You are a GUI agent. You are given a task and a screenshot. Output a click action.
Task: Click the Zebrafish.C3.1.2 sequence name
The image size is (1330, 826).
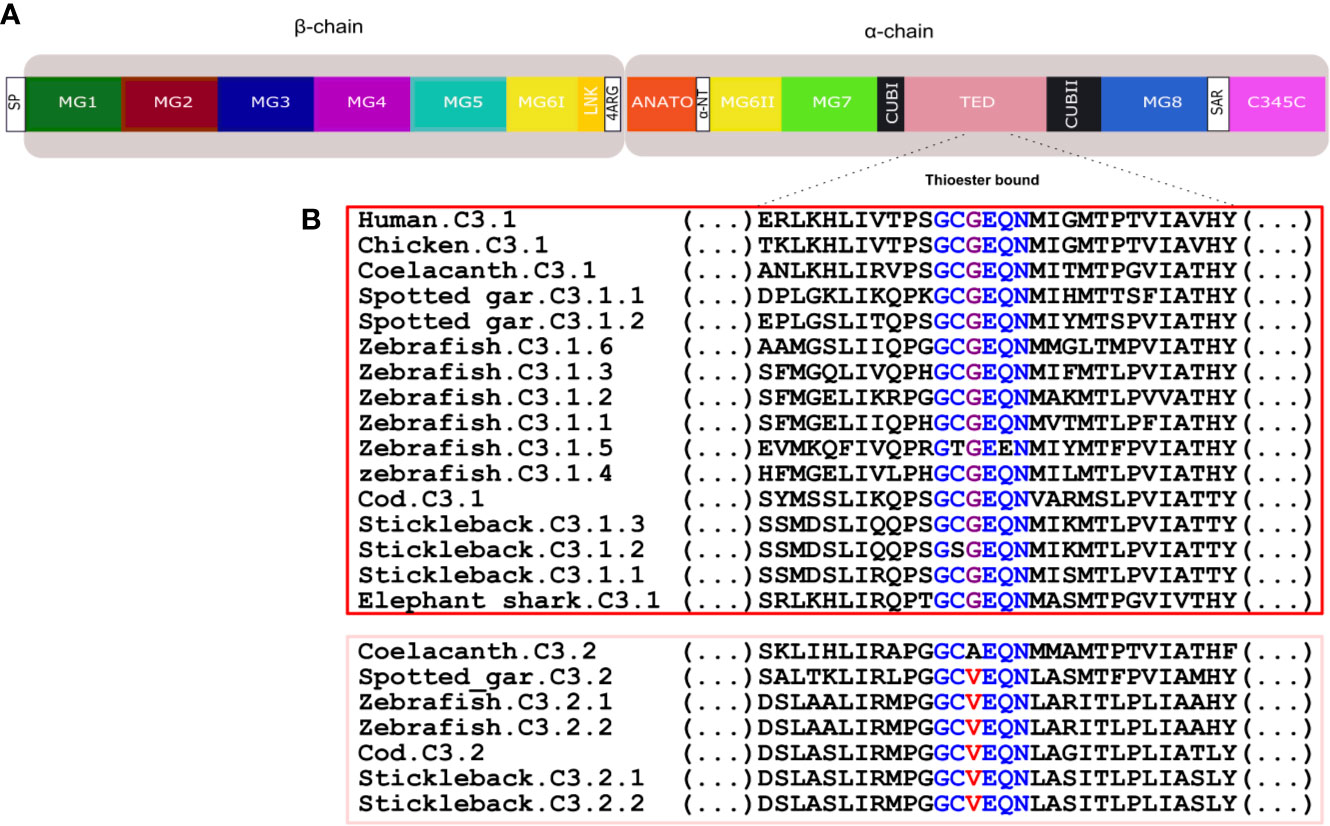point(485,397)
